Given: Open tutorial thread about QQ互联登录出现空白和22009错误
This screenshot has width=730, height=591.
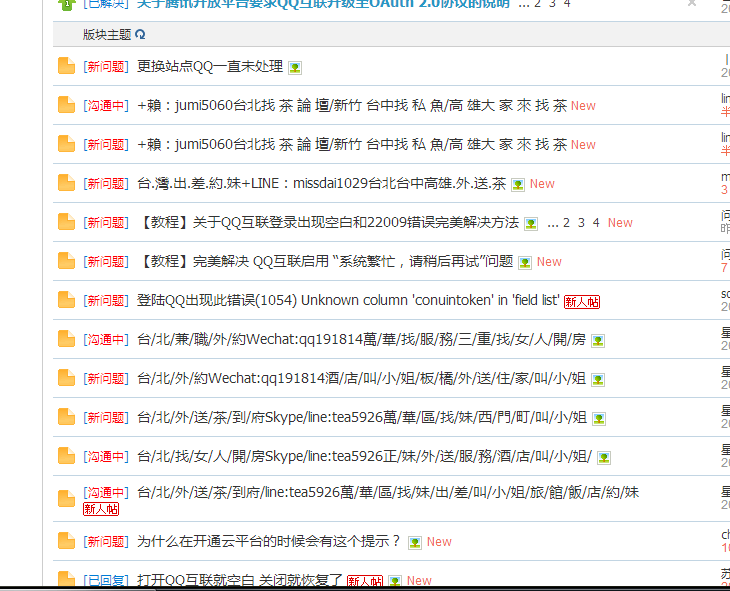Looking at the screenshot, I should 328,223.
